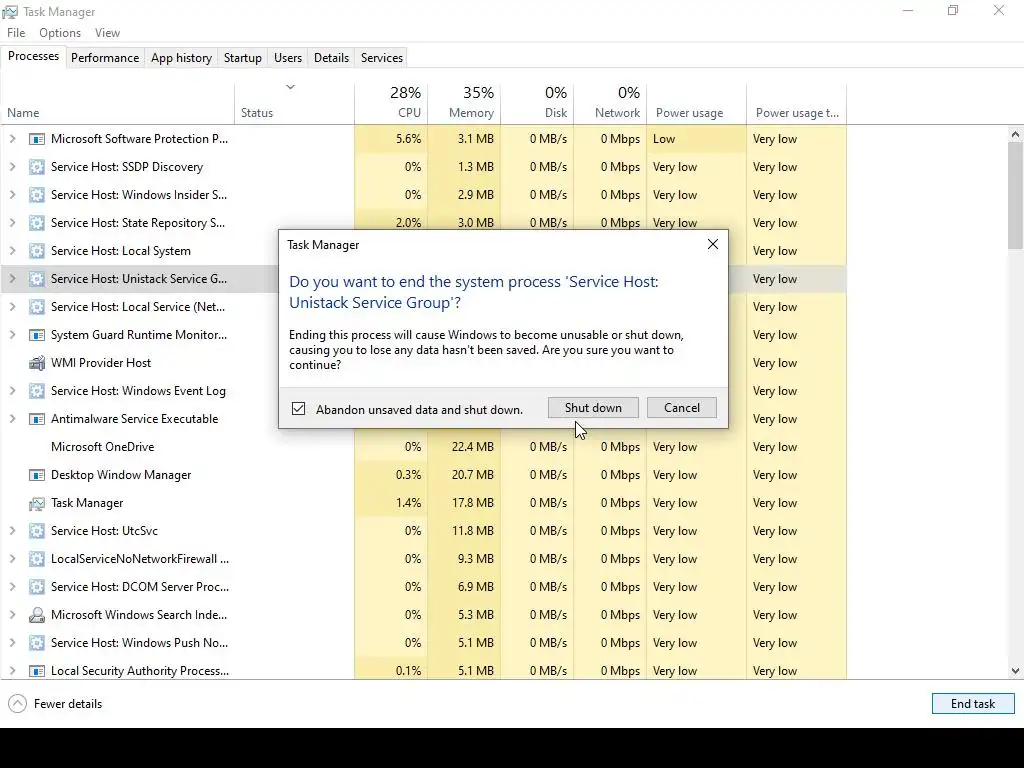Expand Service Host: Windows Event Log row
The height and width of the screenshot is (768, 1024).
pyautogui.click(x=12, y=391)
